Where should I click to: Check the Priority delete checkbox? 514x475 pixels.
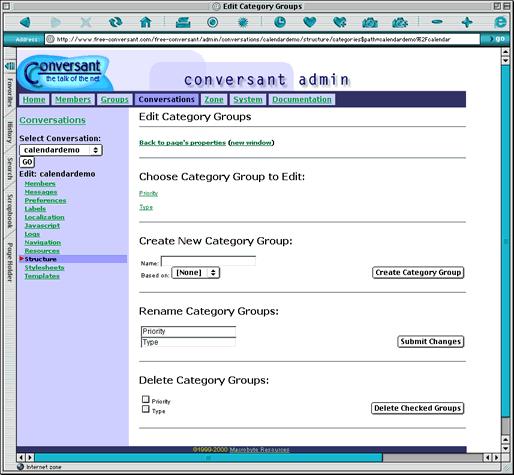coord(146,399)
